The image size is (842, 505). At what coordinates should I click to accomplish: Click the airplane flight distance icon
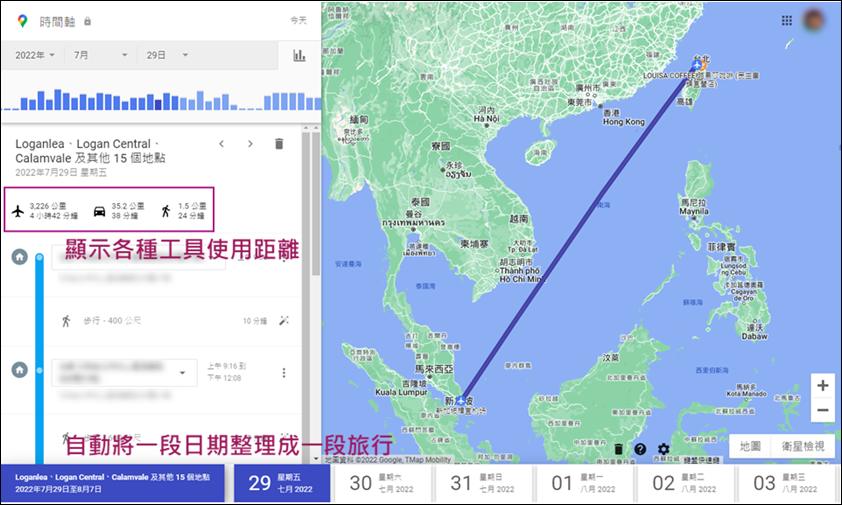18,211
